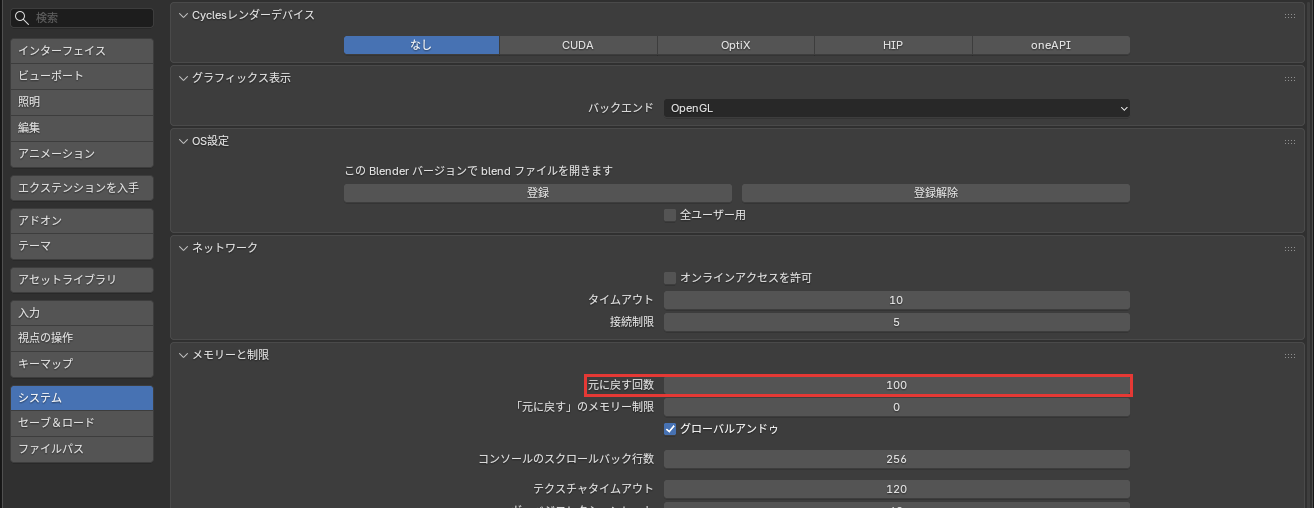Switch to the ビューポート section
Image resolution: width=1314 pixels, height=508 pixels.
click(x=82, y=76)
